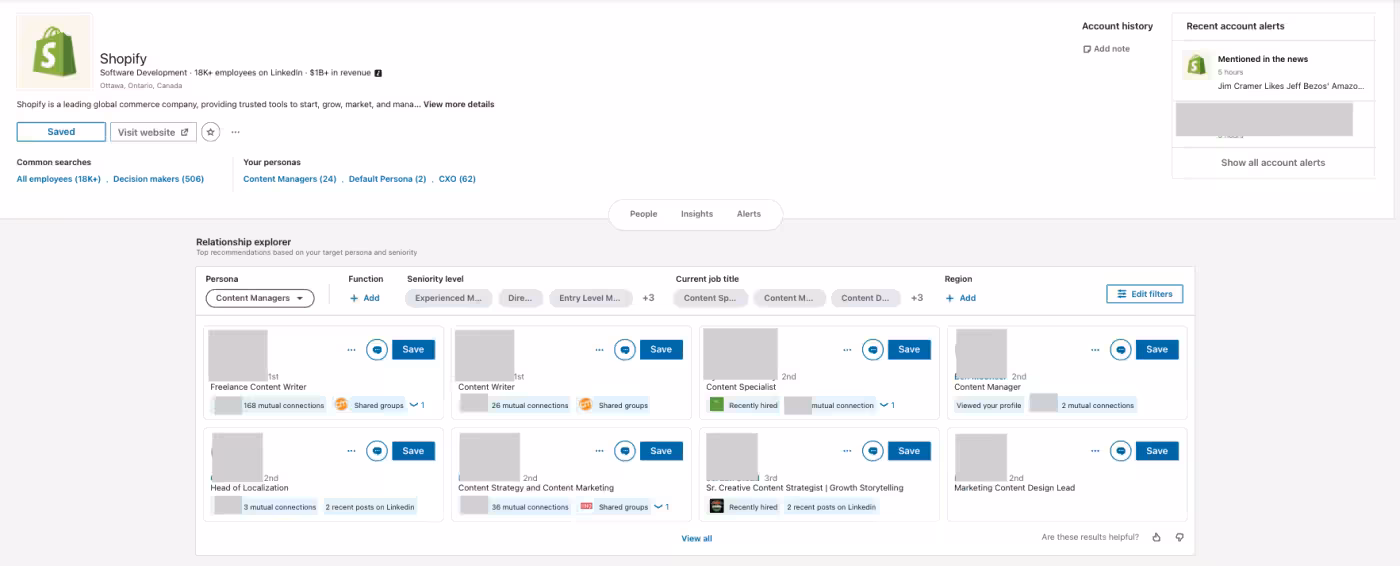Open more options for Content Manager lead

1095,350
